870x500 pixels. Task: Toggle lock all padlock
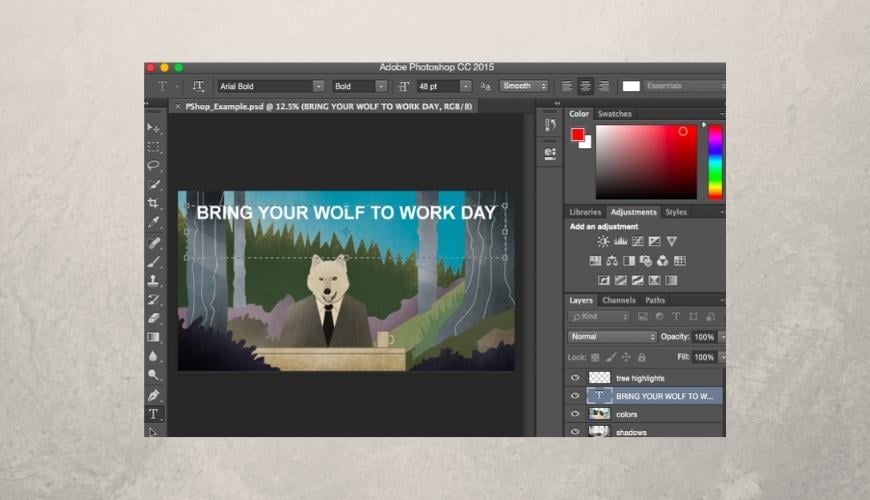pos(641,357)
